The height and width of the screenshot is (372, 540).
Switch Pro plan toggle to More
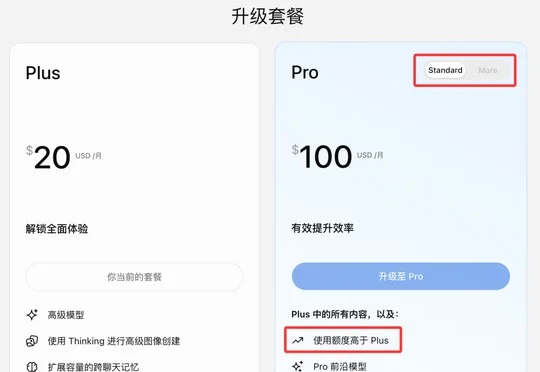[488, 70]
